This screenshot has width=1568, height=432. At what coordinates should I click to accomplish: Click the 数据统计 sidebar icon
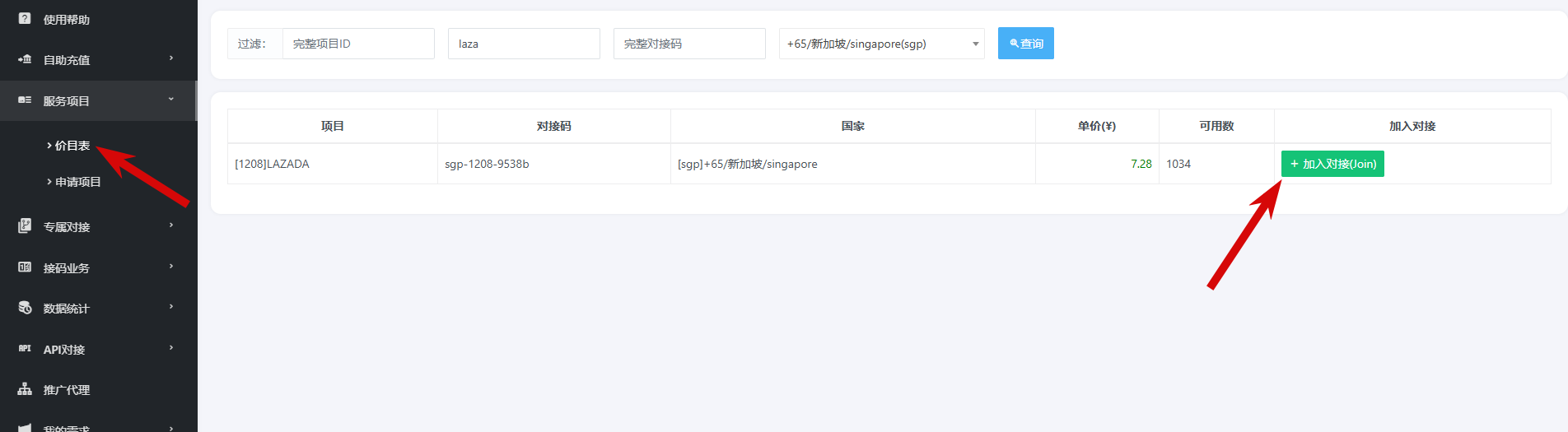coord(25,308)
